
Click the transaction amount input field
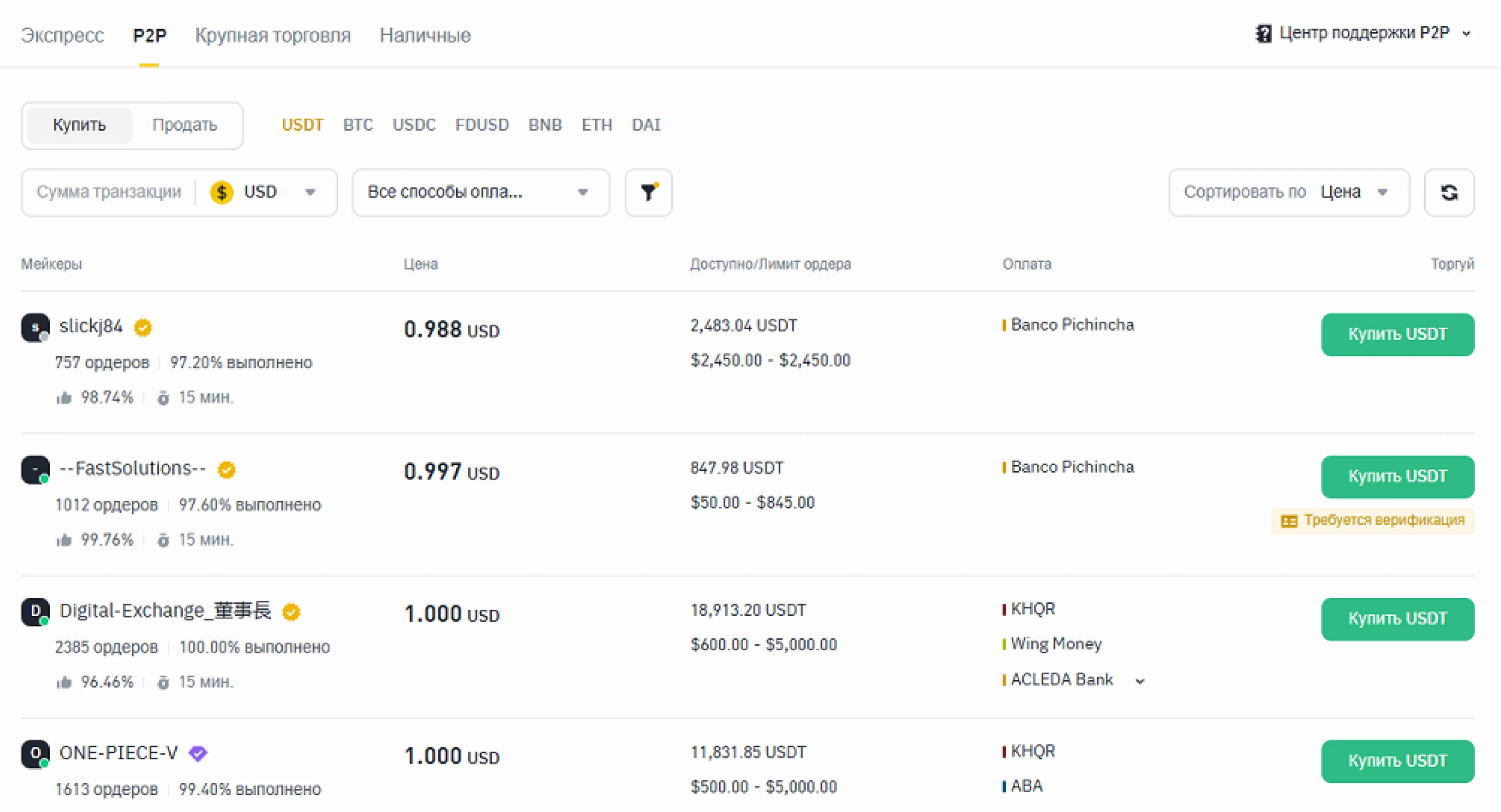(x=109, y=192)
